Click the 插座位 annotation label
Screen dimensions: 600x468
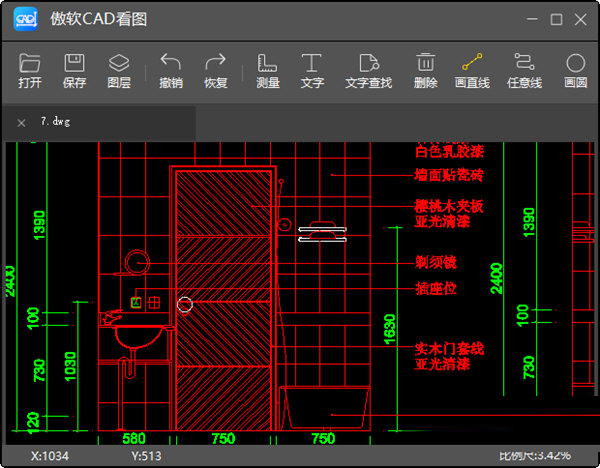[436, 289]
